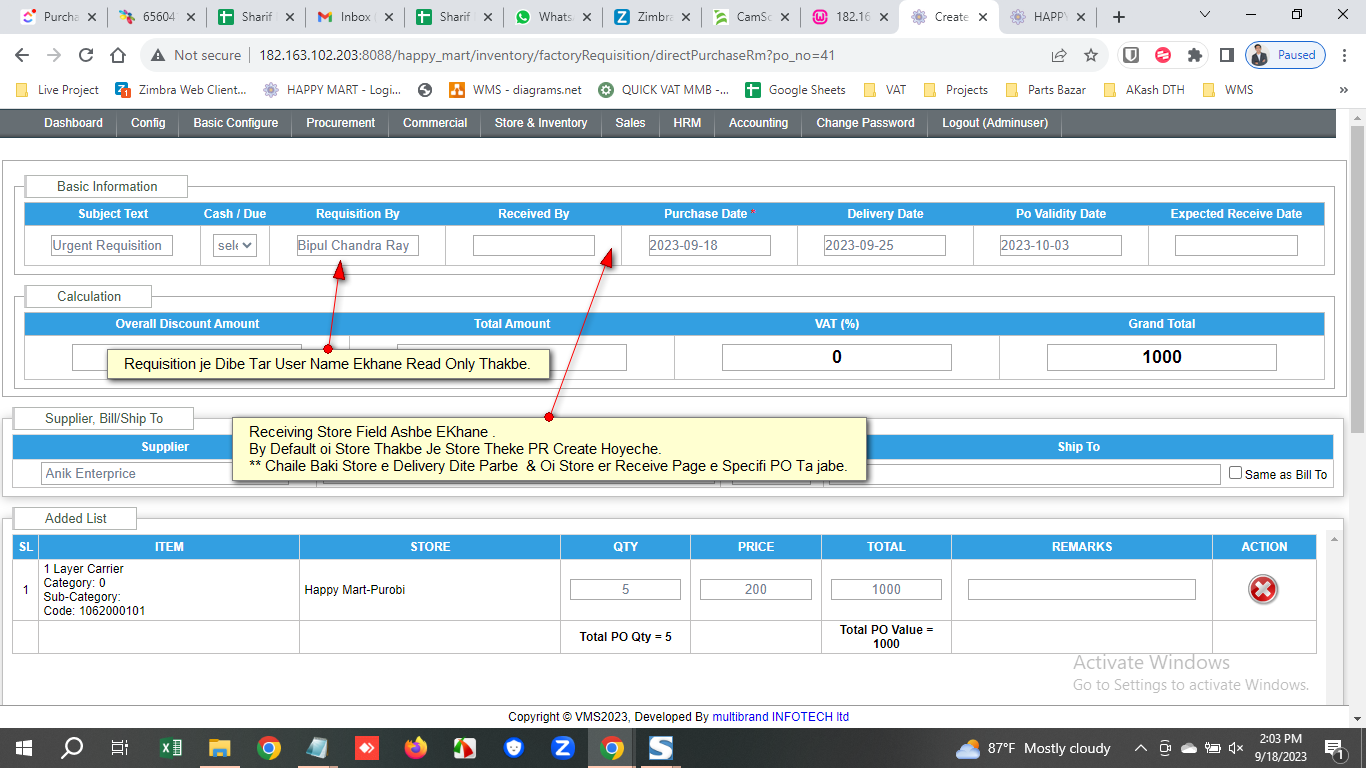
Task: Focus the Subject Text field
Action: [112, 245]
